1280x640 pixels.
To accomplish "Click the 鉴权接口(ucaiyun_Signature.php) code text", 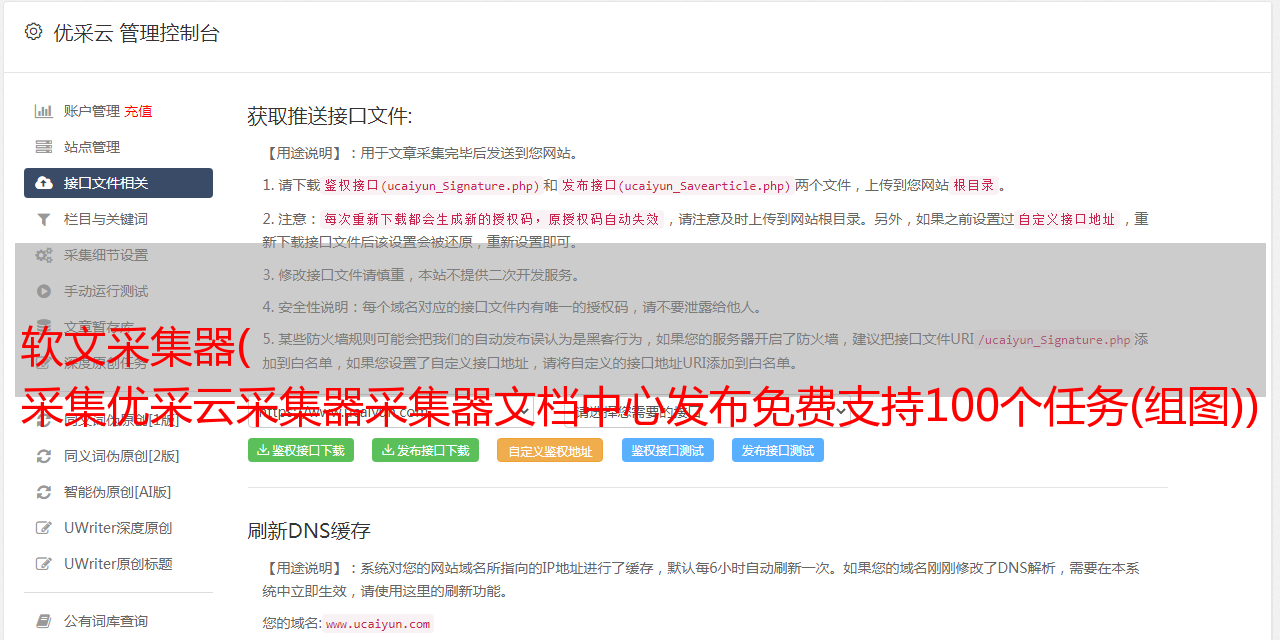I will [431, 185].
